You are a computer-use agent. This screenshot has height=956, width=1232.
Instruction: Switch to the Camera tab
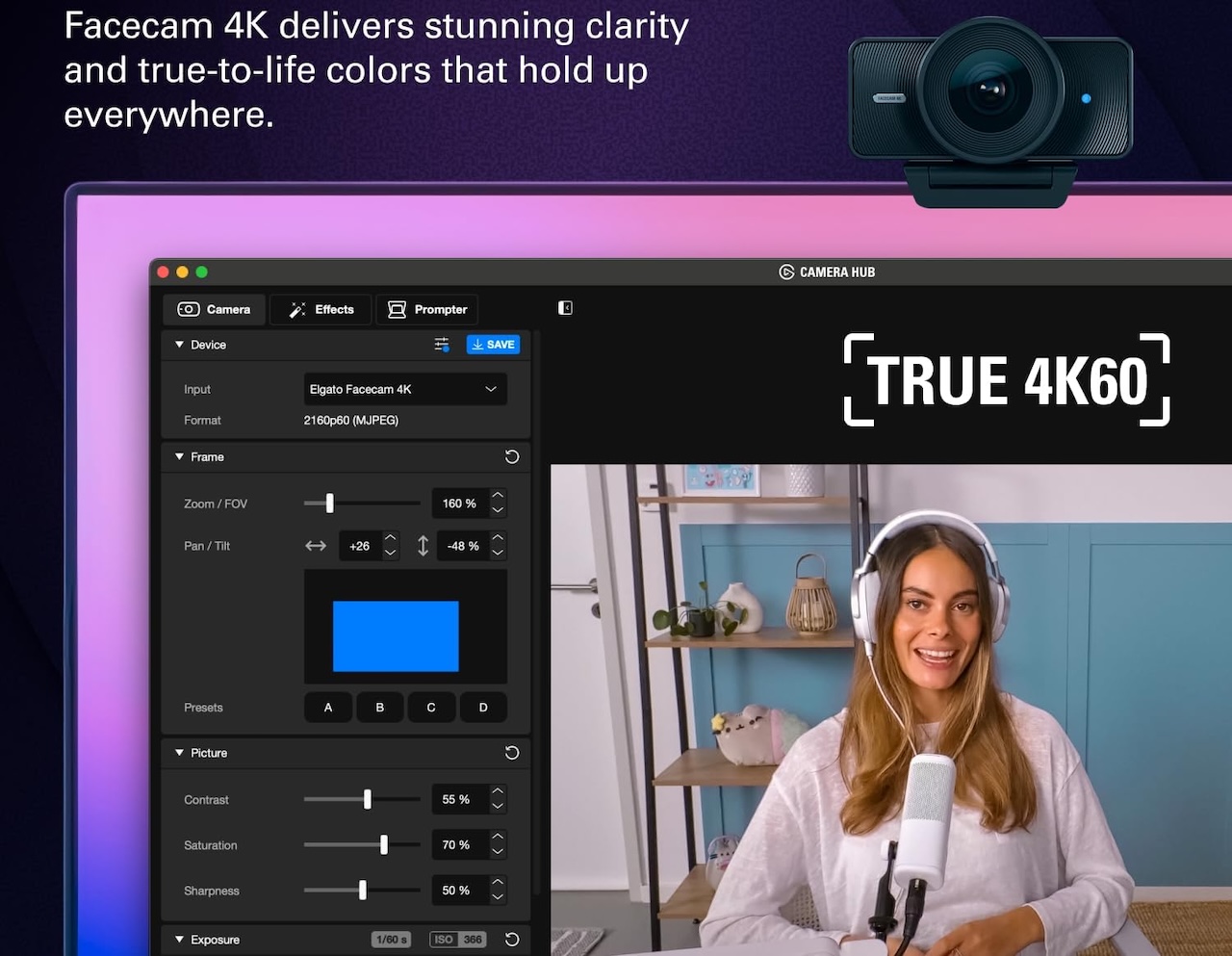(x=215, y=309)
